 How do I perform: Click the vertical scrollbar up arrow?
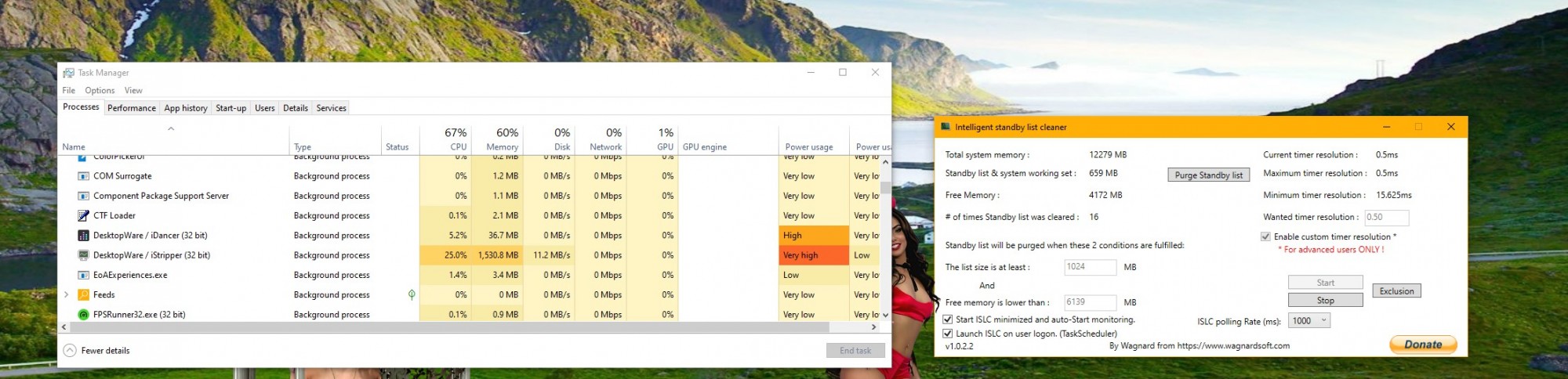coord(885,162)
